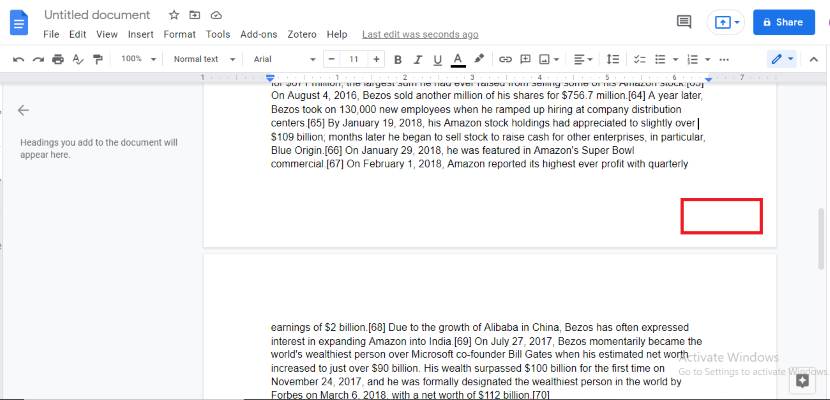This screenshot has height=400, width=830.
Task: View the 'Last edit was seconds ago' history
Action: click(x=420, y=34)
